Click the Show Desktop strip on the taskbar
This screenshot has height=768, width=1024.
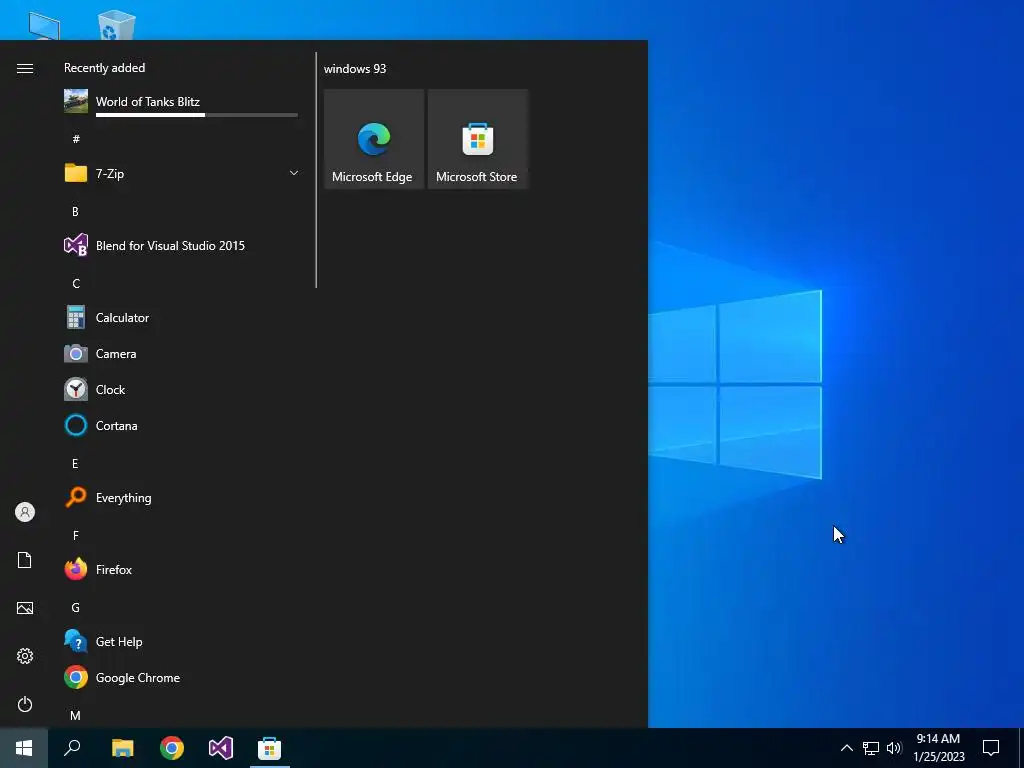point(1021,748)
